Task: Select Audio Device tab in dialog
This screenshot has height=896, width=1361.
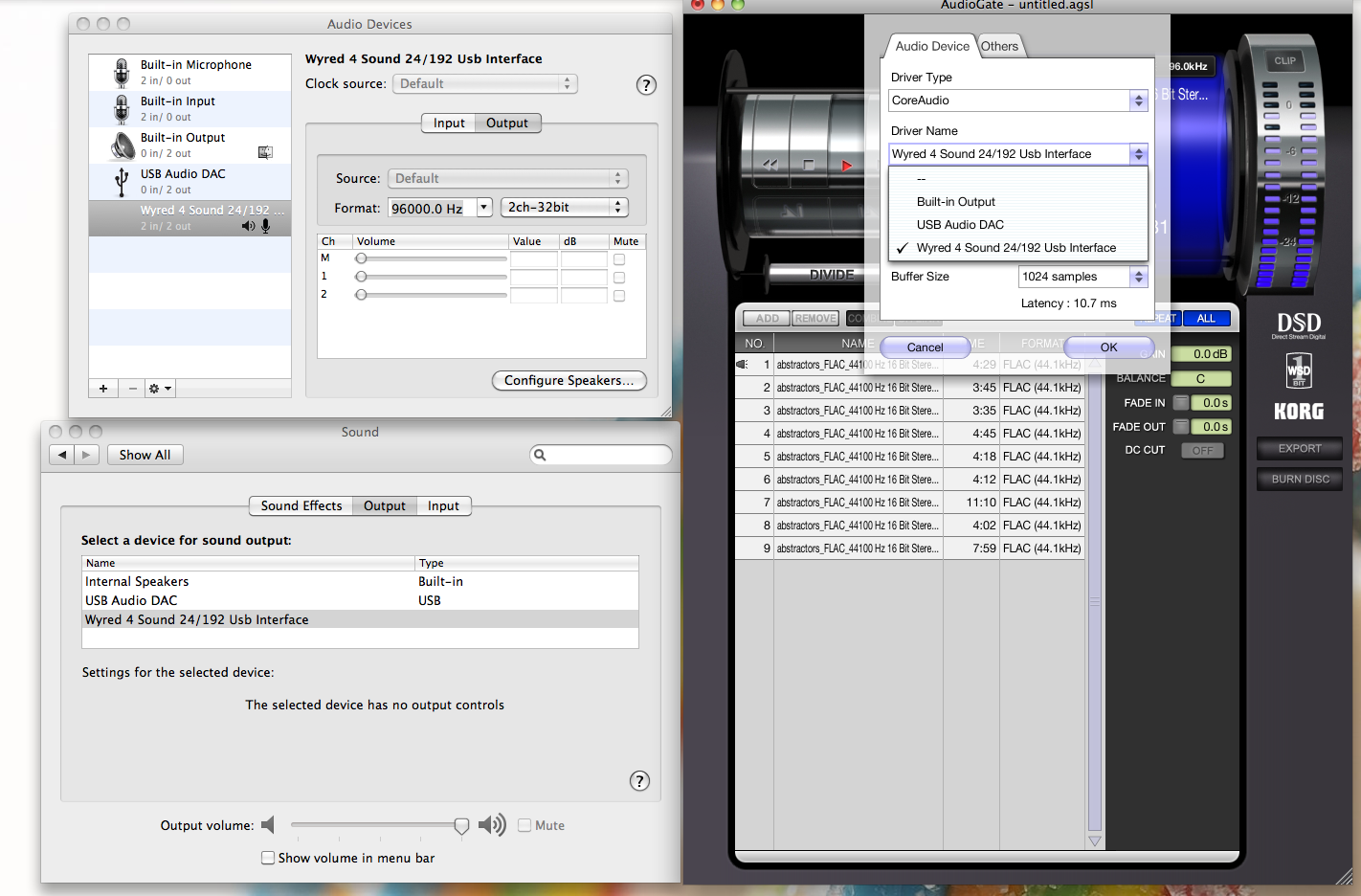Action: [x=932, y=46]
